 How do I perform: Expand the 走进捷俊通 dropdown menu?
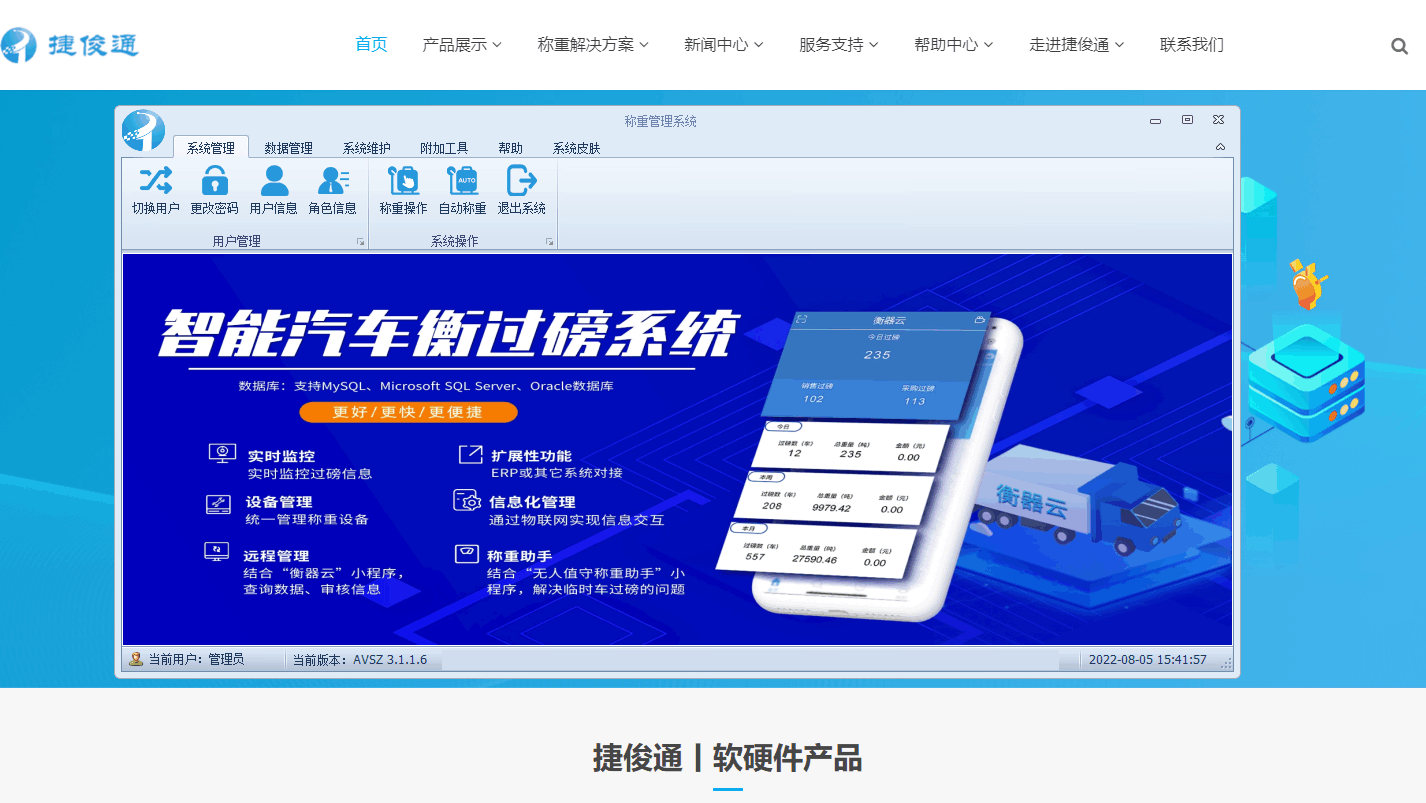1077,45
